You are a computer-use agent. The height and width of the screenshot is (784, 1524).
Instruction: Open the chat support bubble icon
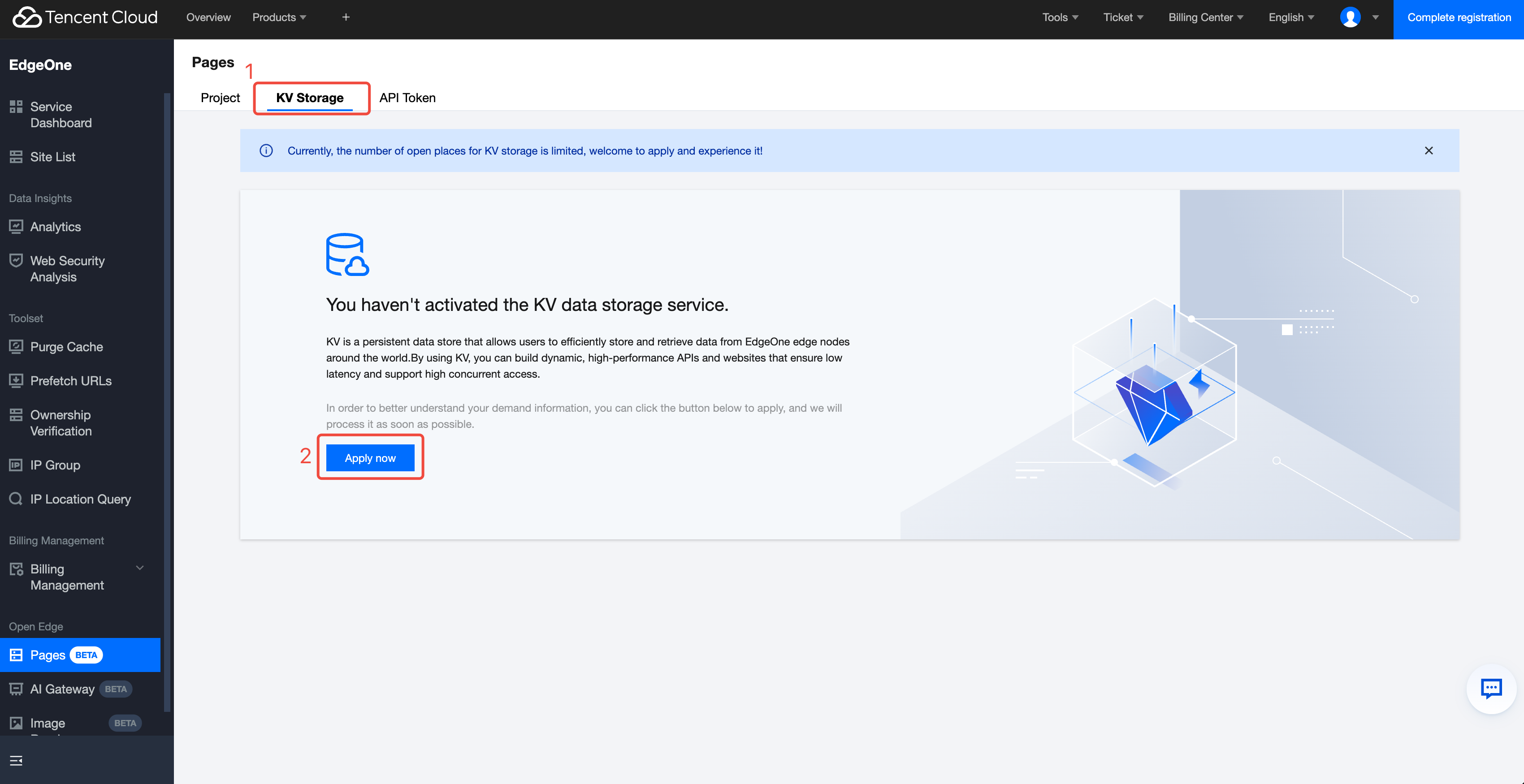tap(1491, 688)
